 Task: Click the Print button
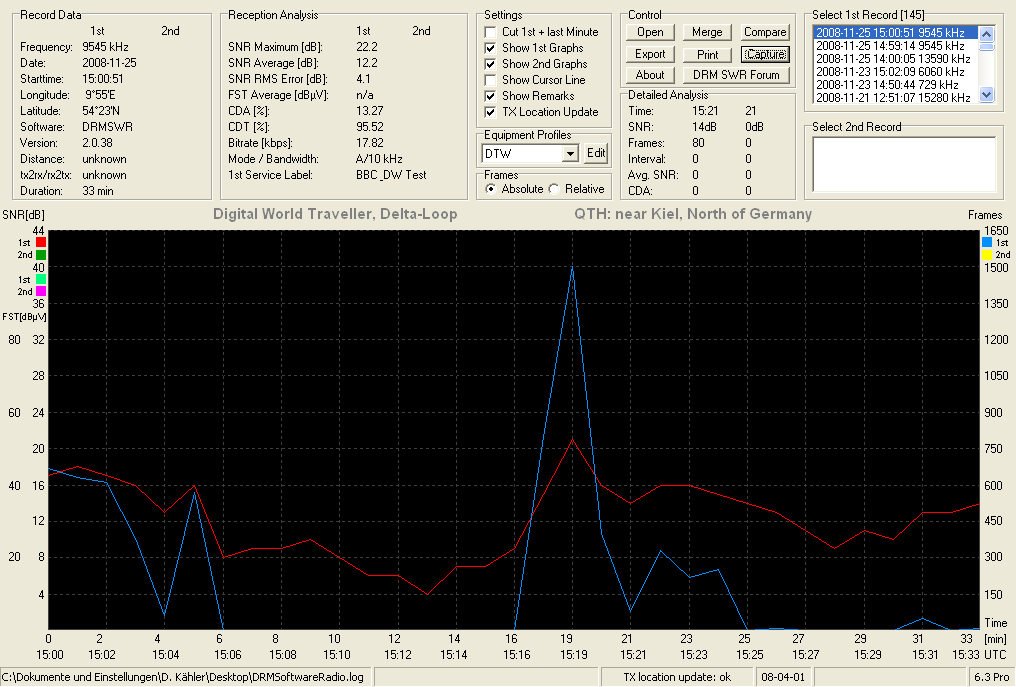707,54
